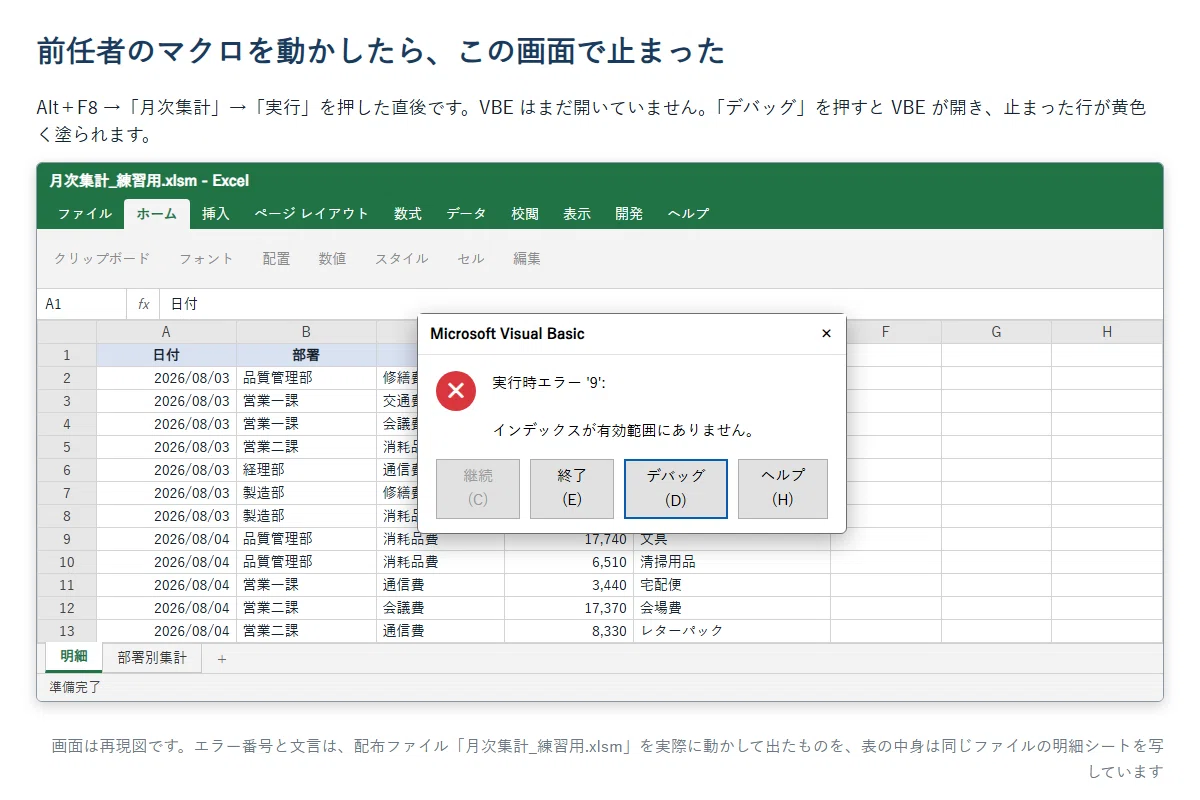Select the ヘルプ tab in the ribbon
This screenshot has width=1200, height=800.
[688, 214]
